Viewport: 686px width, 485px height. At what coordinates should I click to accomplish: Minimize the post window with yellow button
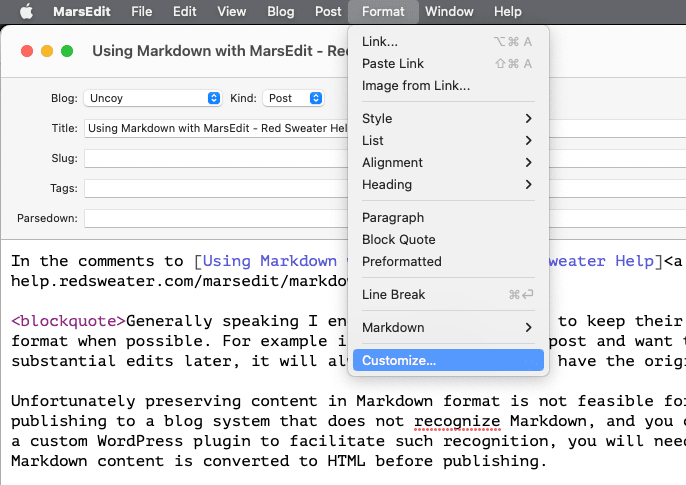point(47,51)
